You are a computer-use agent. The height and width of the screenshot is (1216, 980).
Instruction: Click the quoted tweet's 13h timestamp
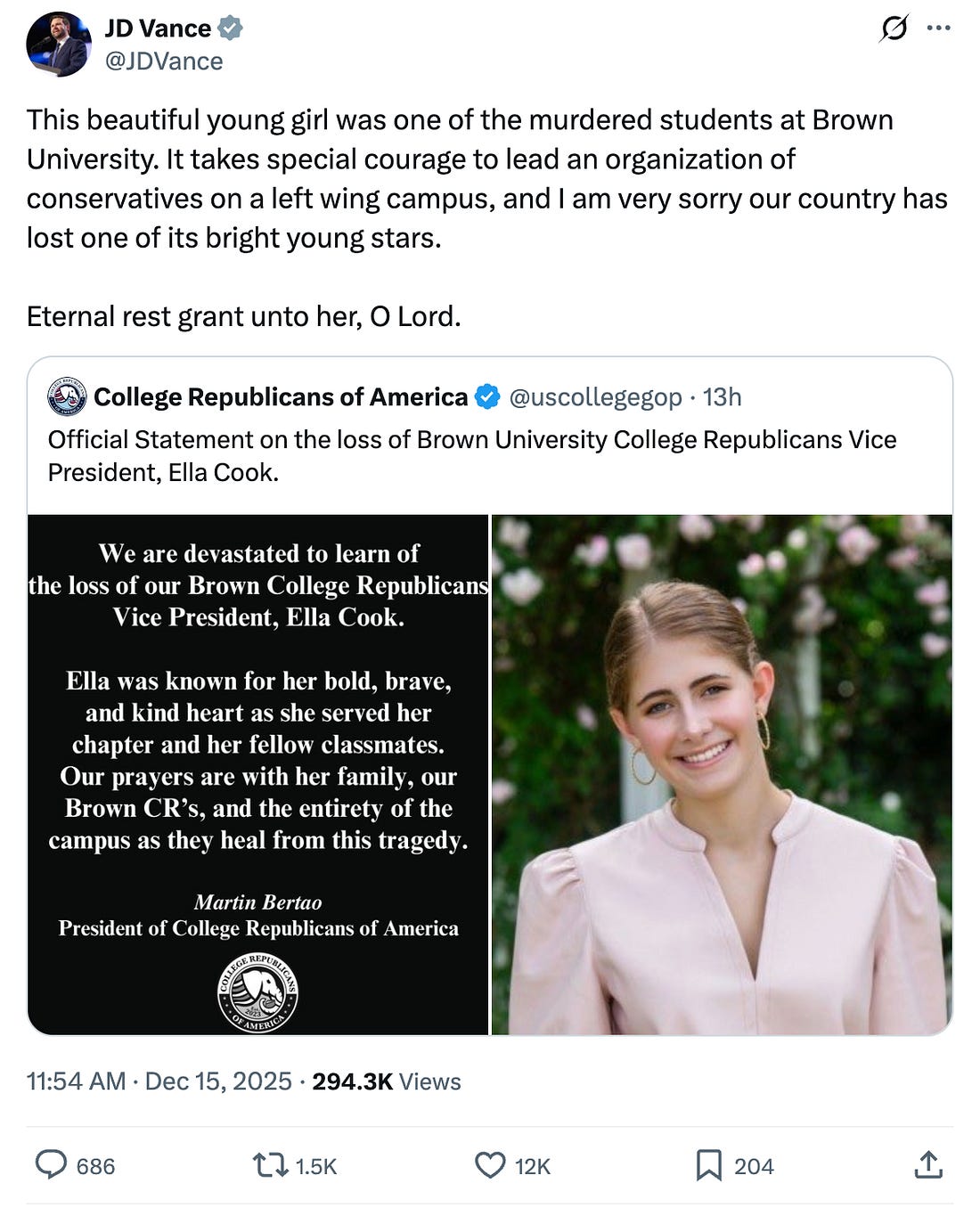pos(723,397)
